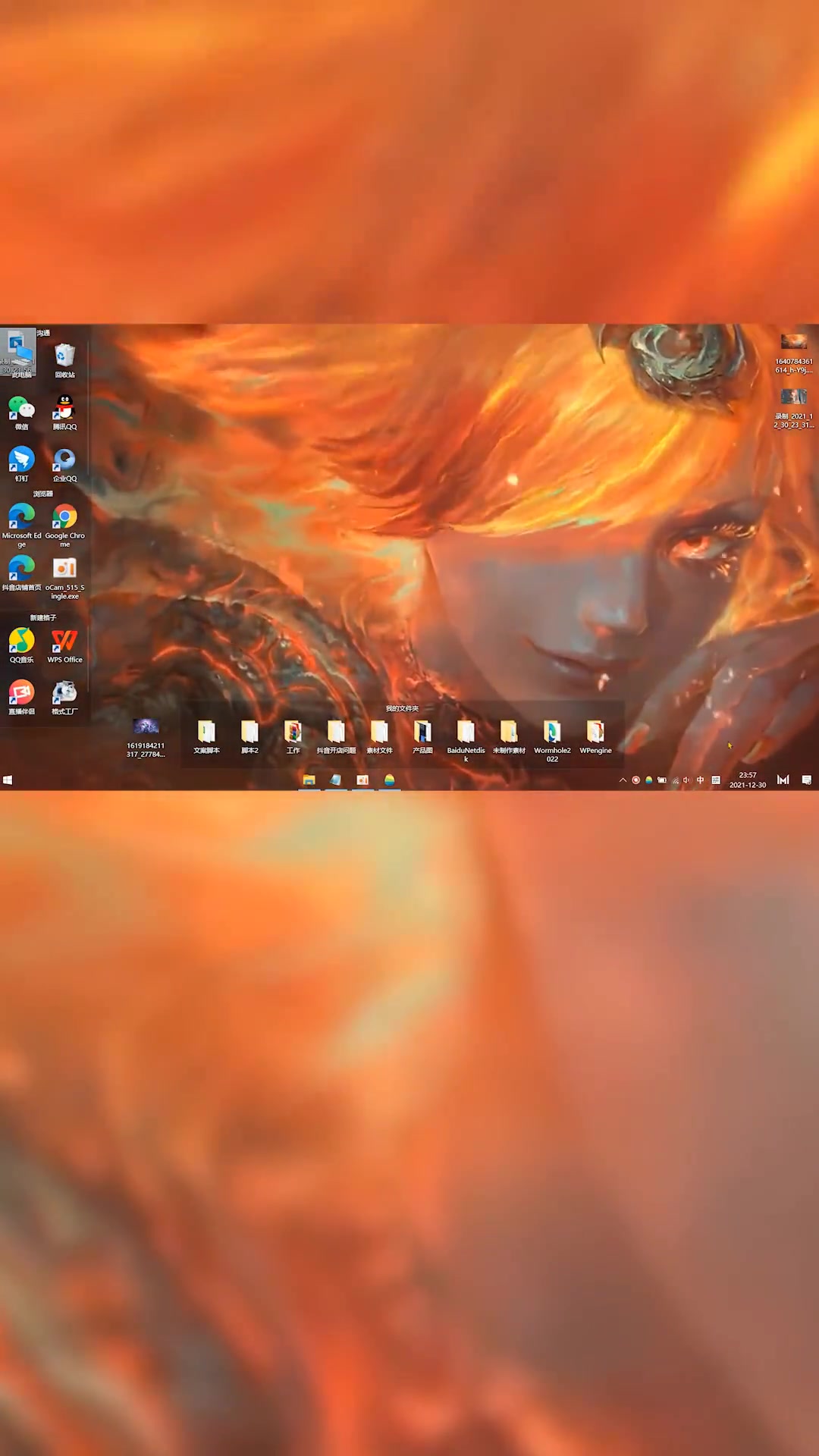Select the 脚本2 folder
Screen dimensions: 819x1456
(x=249, y=737)
